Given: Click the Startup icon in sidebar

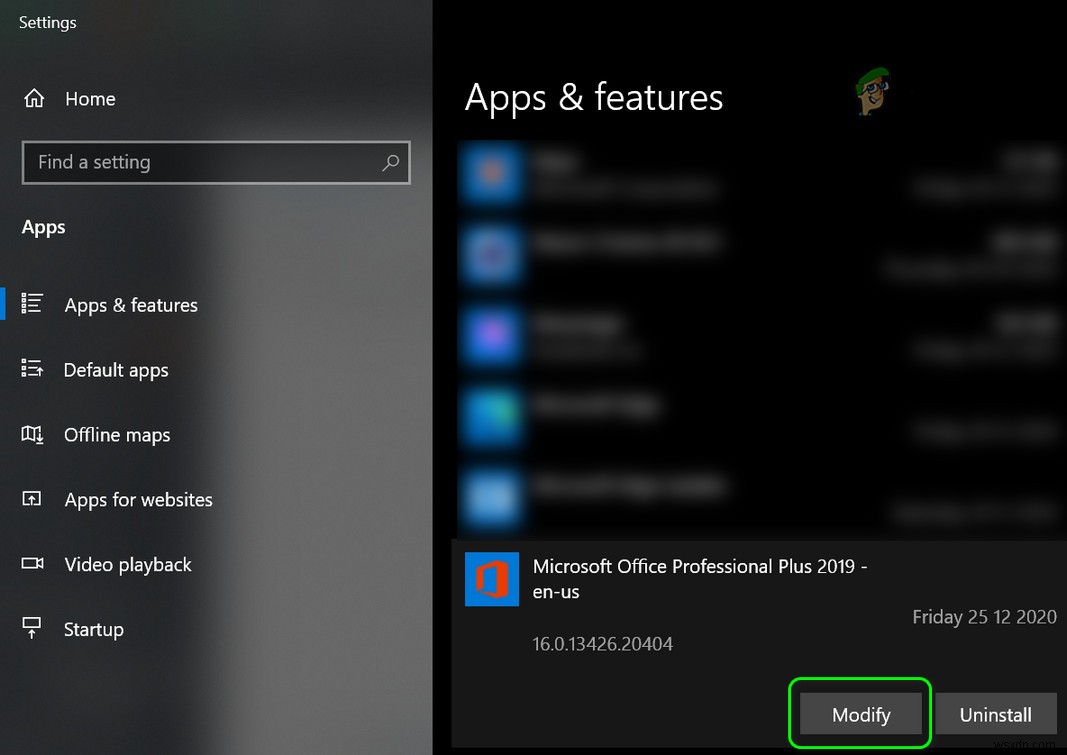Looking at the screenshot, I should coord(33,629).
